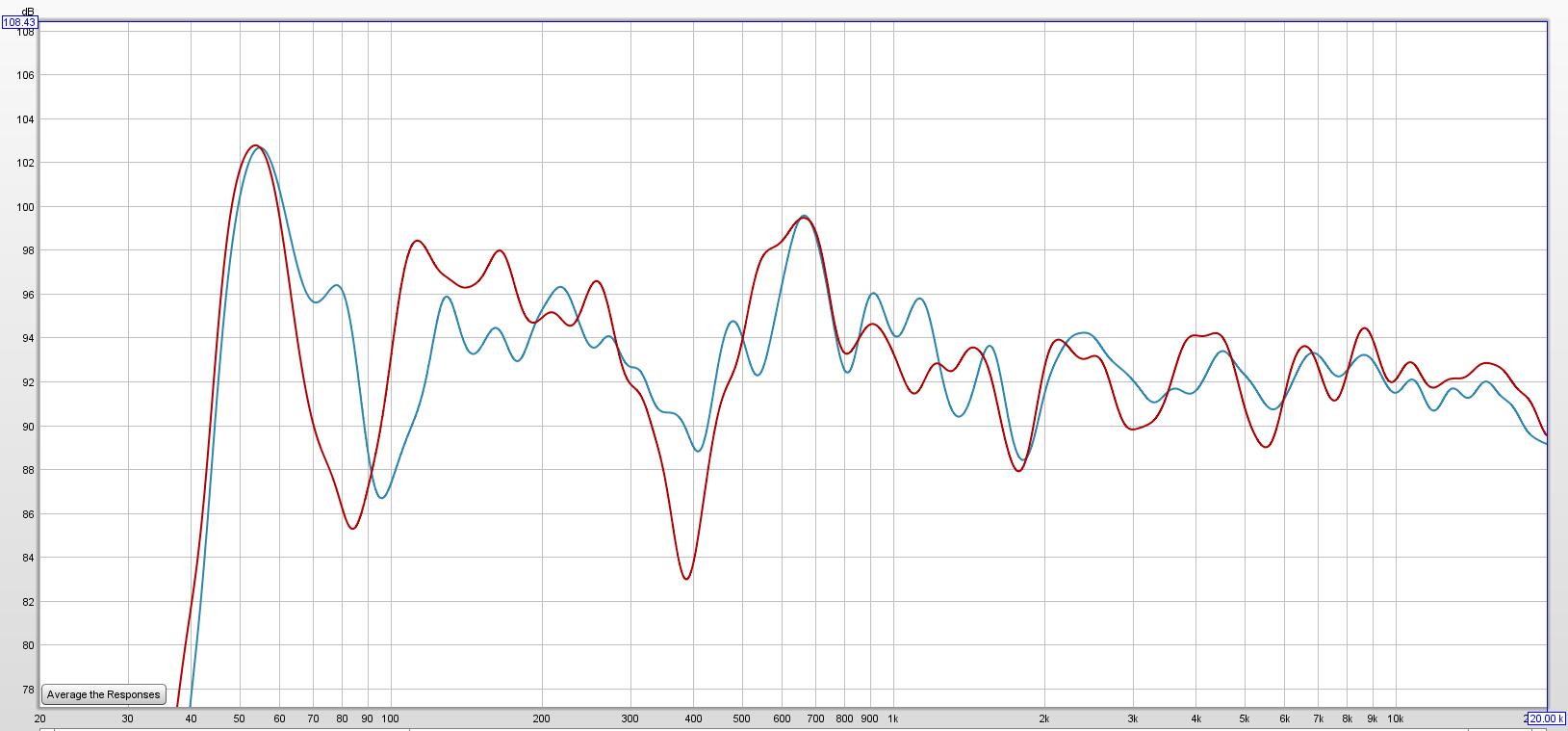Click the 7k label on the frequency axis

point(1318,718)
